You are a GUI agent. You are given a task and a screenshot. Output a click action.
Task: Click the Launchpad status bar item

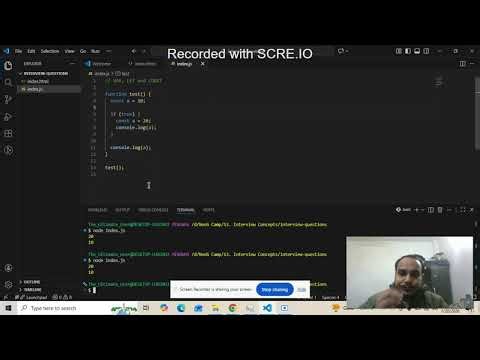click(33, 297)
